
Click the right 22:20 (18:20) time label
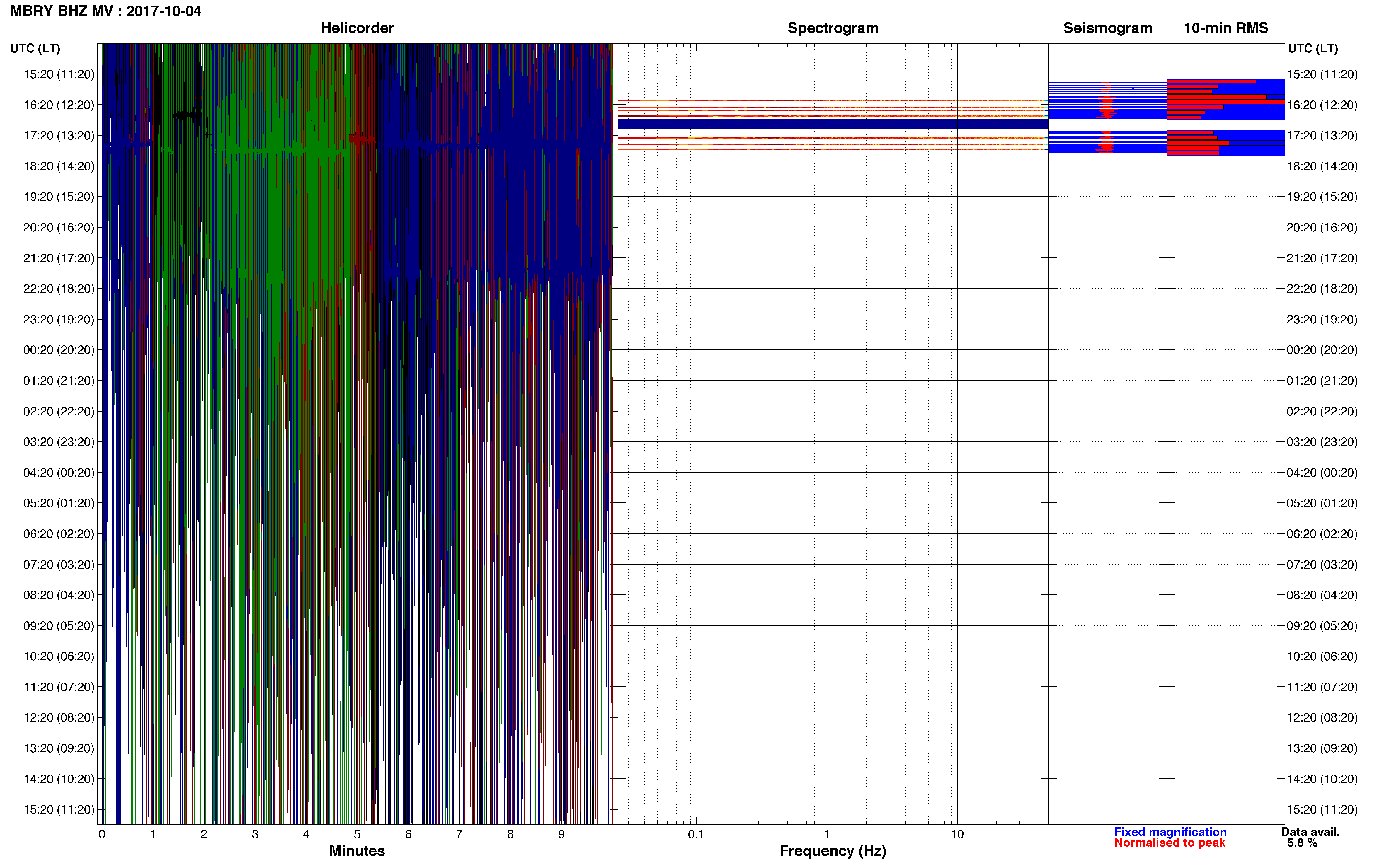(1322, 289)
